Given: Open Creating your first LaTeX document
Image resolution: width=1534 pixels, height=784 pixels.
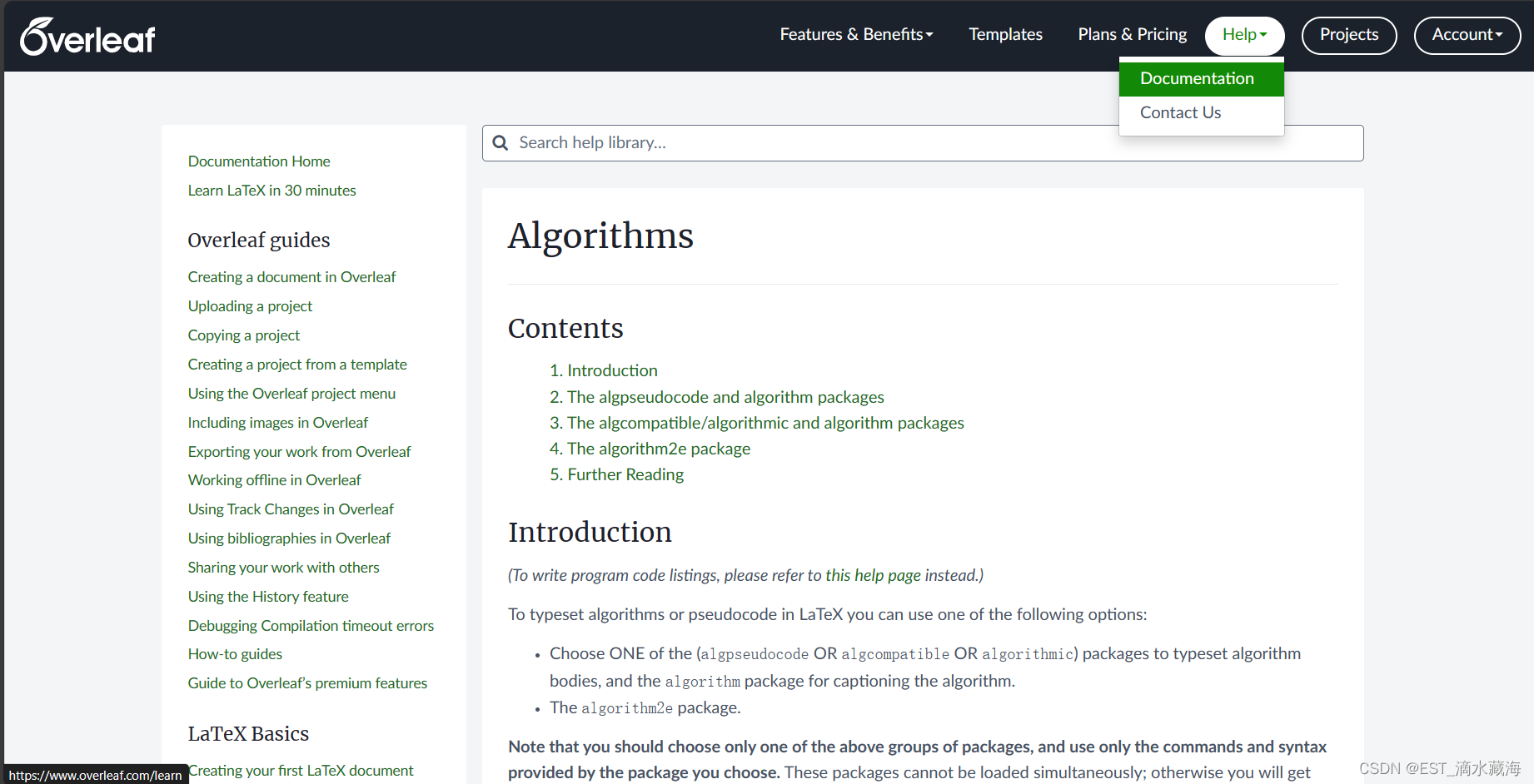Looking at the screenshot, I should 301,771.
